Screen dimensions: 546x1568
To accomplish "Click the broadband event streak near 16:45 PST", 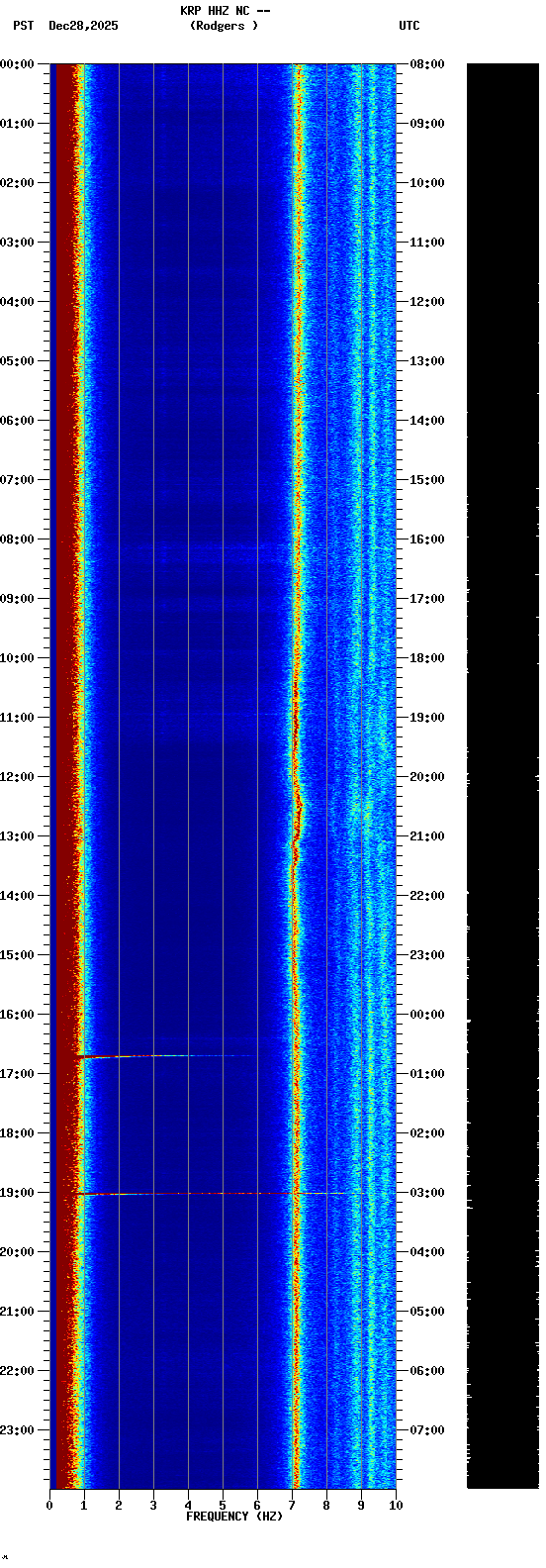I will [163, 1056].
